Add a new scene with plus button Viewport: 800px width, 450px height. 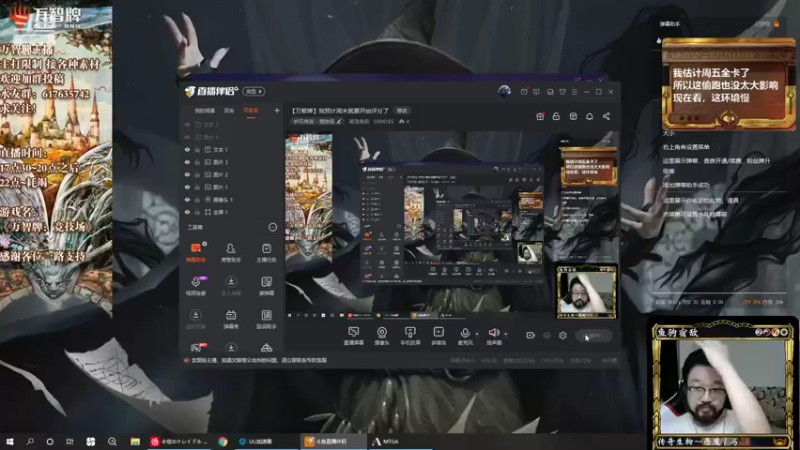tap(277, 110)
